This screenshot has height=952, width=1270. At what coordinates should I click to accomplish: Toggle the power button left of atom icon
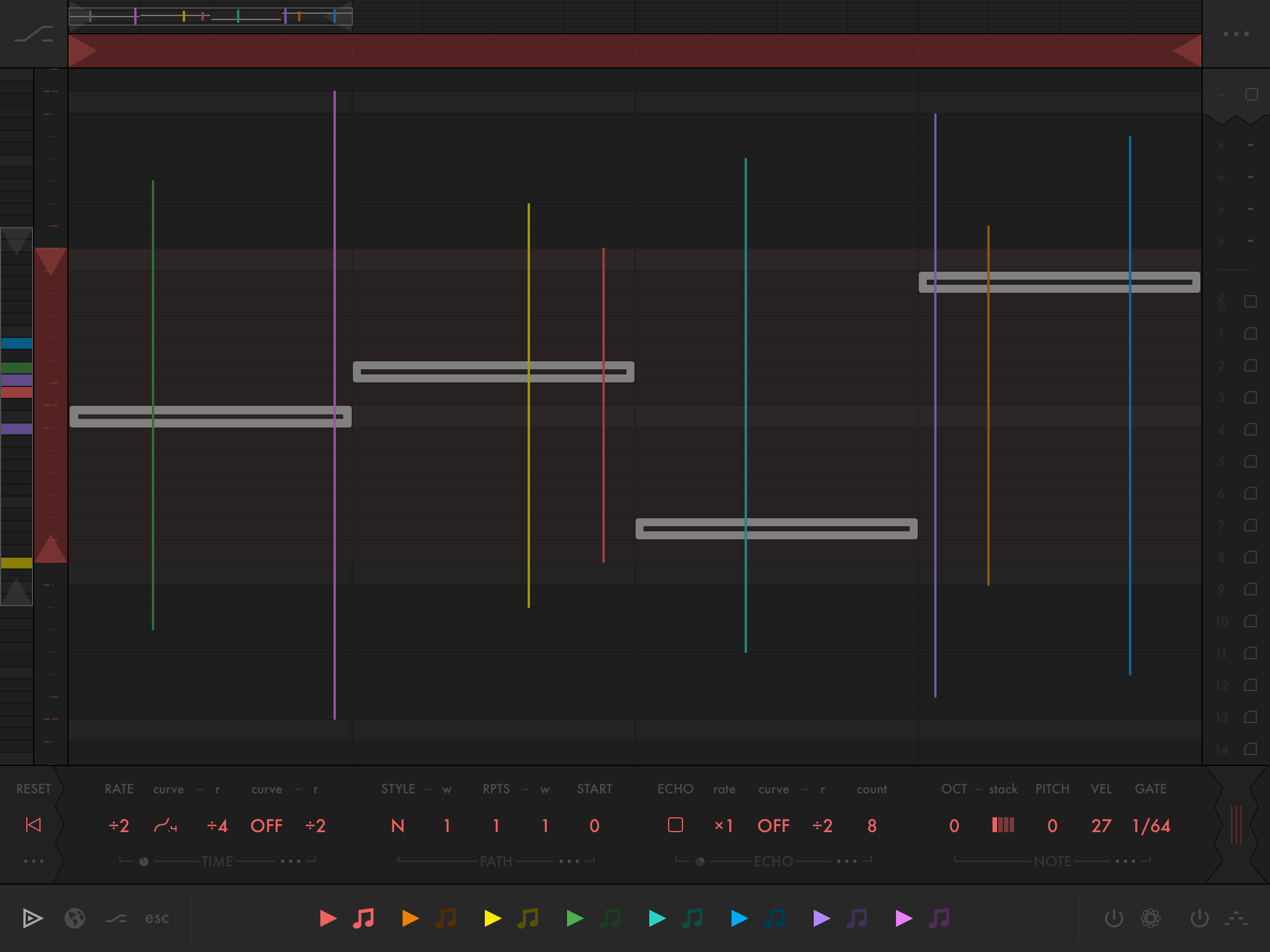1114,918
